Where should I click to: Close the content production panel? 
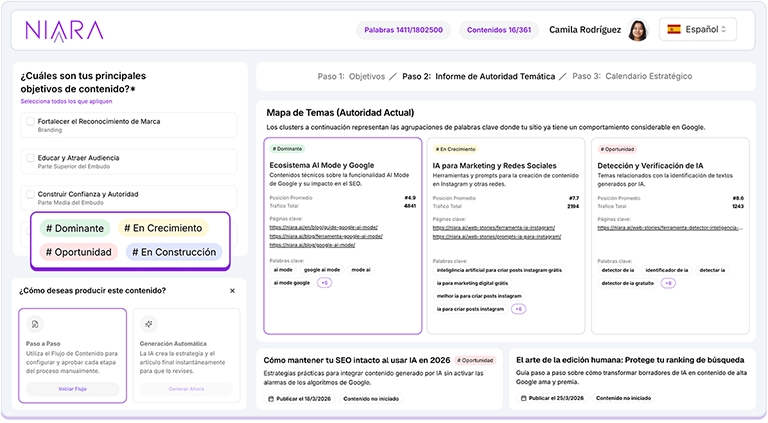click(x=232, y=291)
